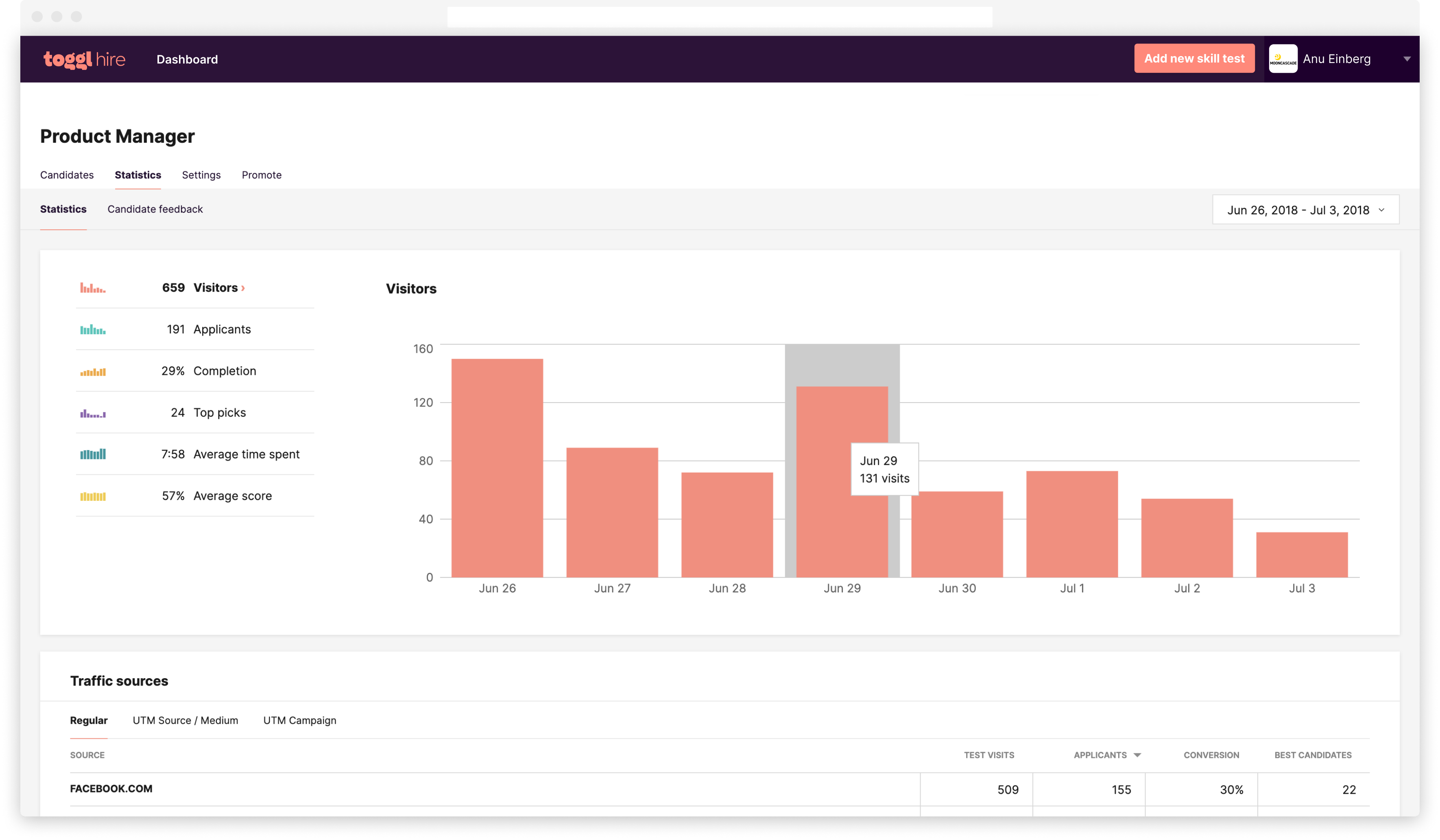1440x840 pixels.
Task: Select the Promote tab
Action: pos(261,175)
